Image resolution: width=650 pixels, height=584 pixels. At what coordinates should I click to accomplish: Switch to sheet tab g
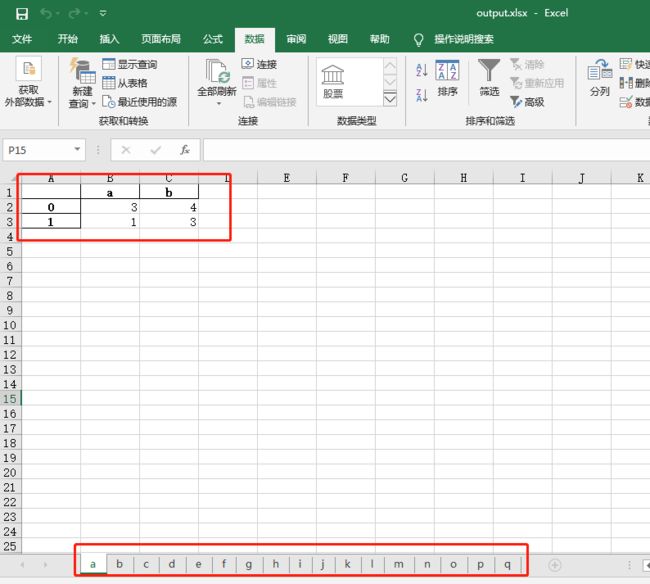pyautogui.click(x=249, y=564)
